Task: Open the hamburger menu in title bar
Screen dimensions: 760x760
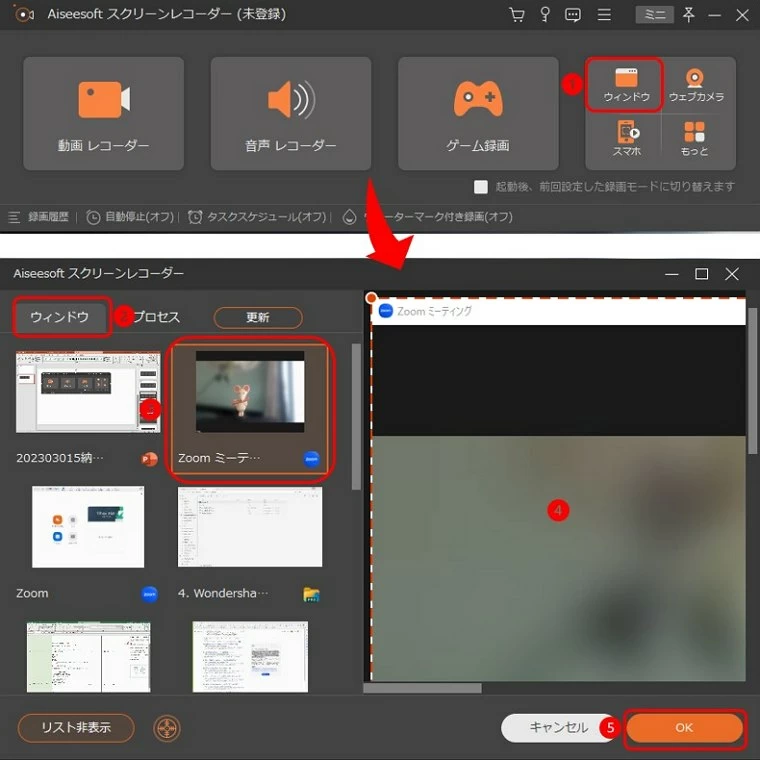Action: [x=604, y=15]
